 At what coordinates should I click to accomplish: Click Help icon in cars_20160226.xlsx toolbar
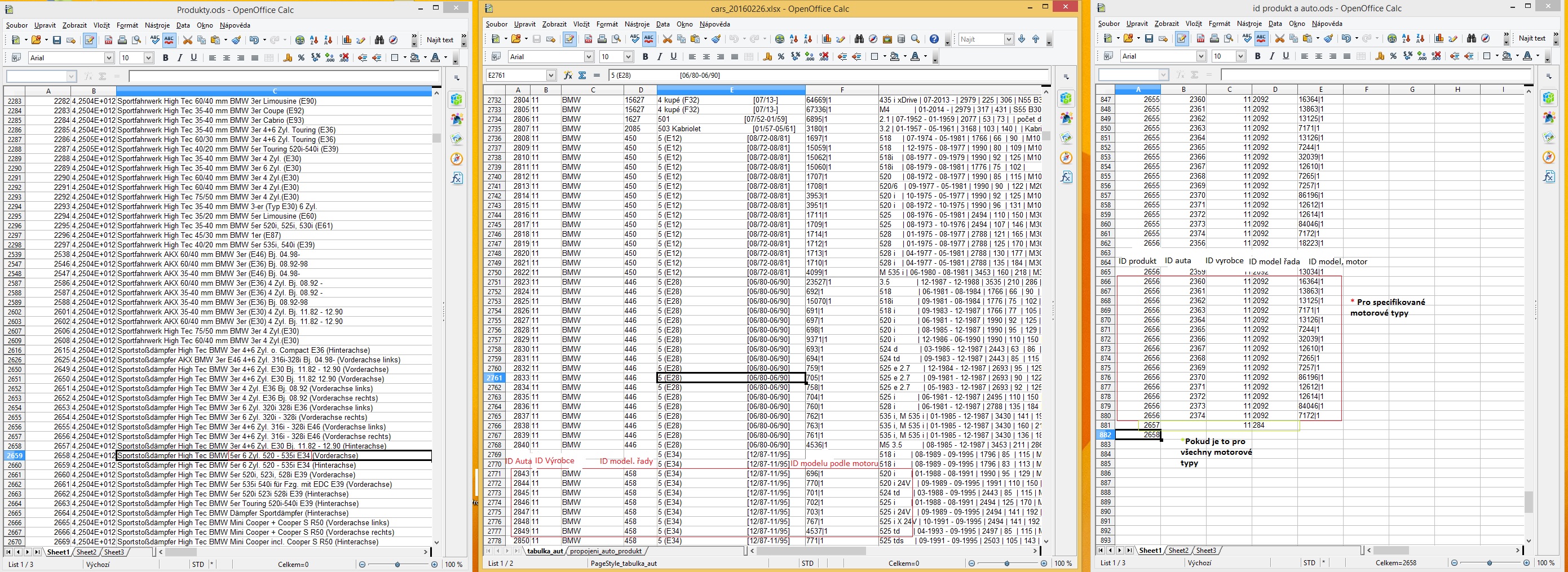pyautogui.click(x=934, y=39)
